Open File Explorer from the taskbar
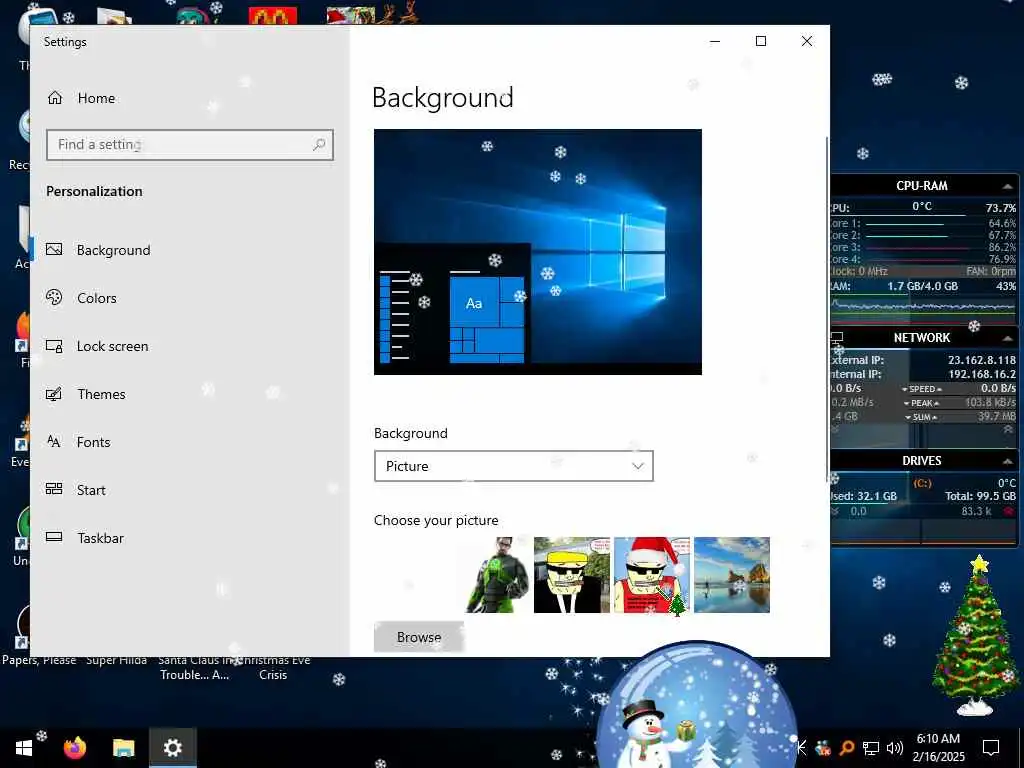The height and width of the screenshot is (768, 1024). 123,748
